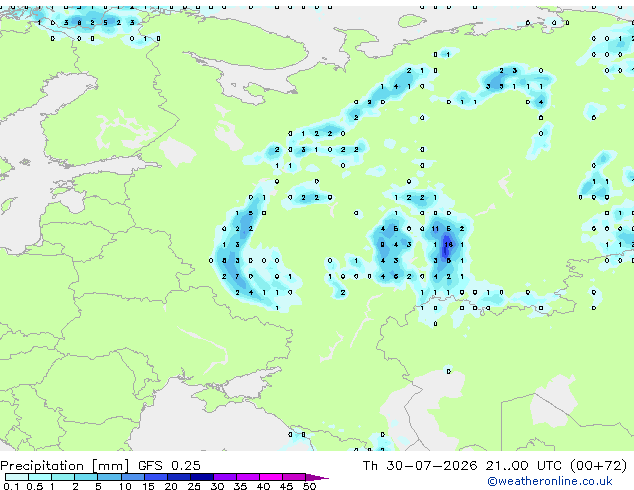Viewport: 634px width, 490px height.
Task: Click the map value '11' on the map
Action: [435, 229]
